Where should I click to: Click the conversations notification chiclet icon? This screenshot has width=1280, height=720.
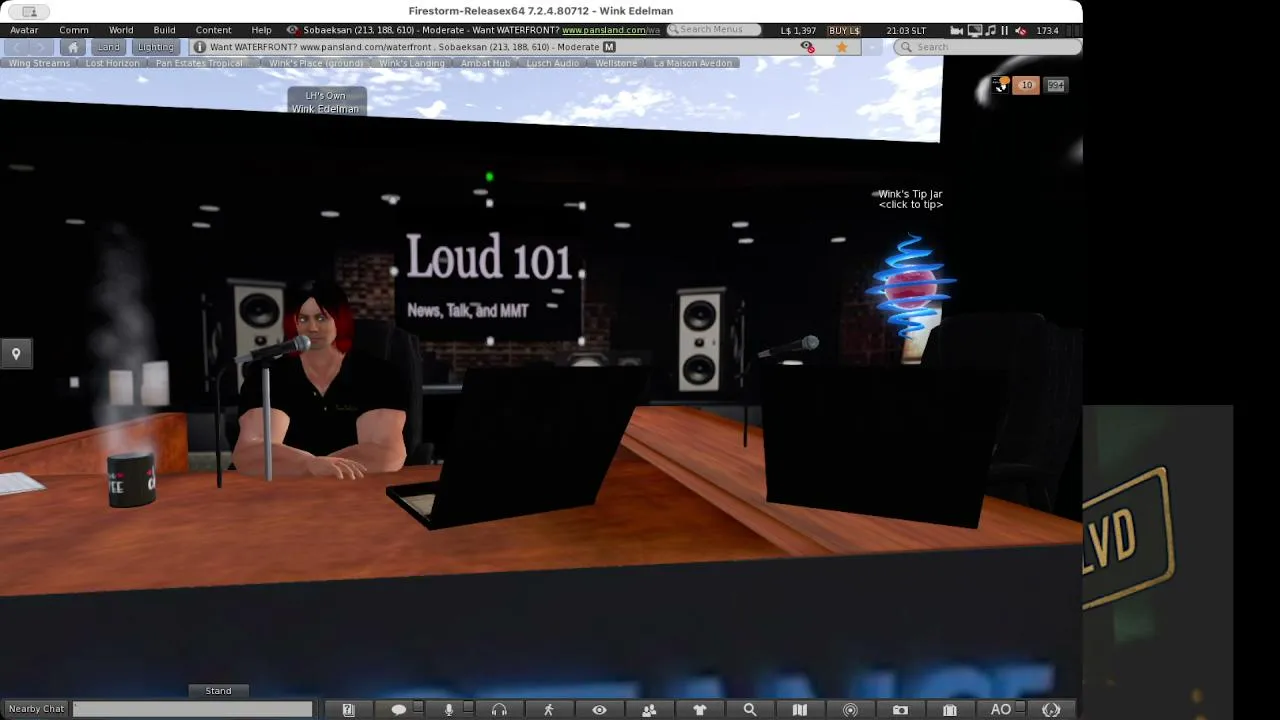click(1000, 85)
